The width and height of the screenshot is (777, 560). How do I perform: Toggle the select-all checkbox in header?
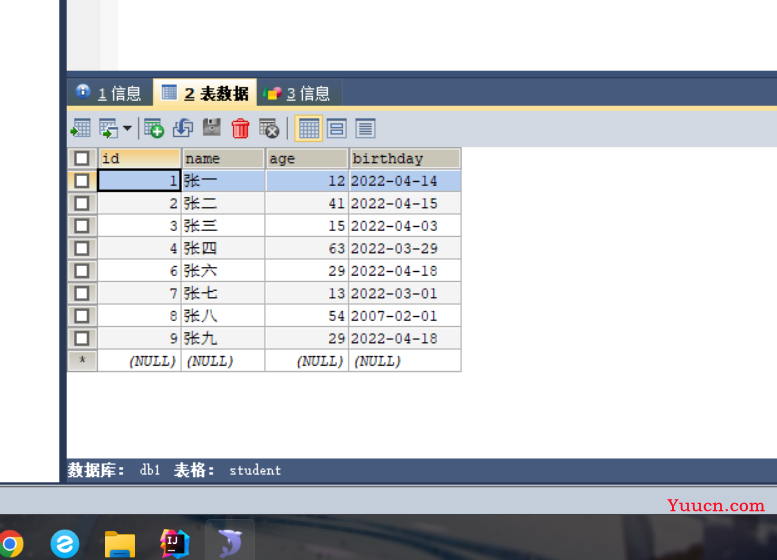click(82, 159)
